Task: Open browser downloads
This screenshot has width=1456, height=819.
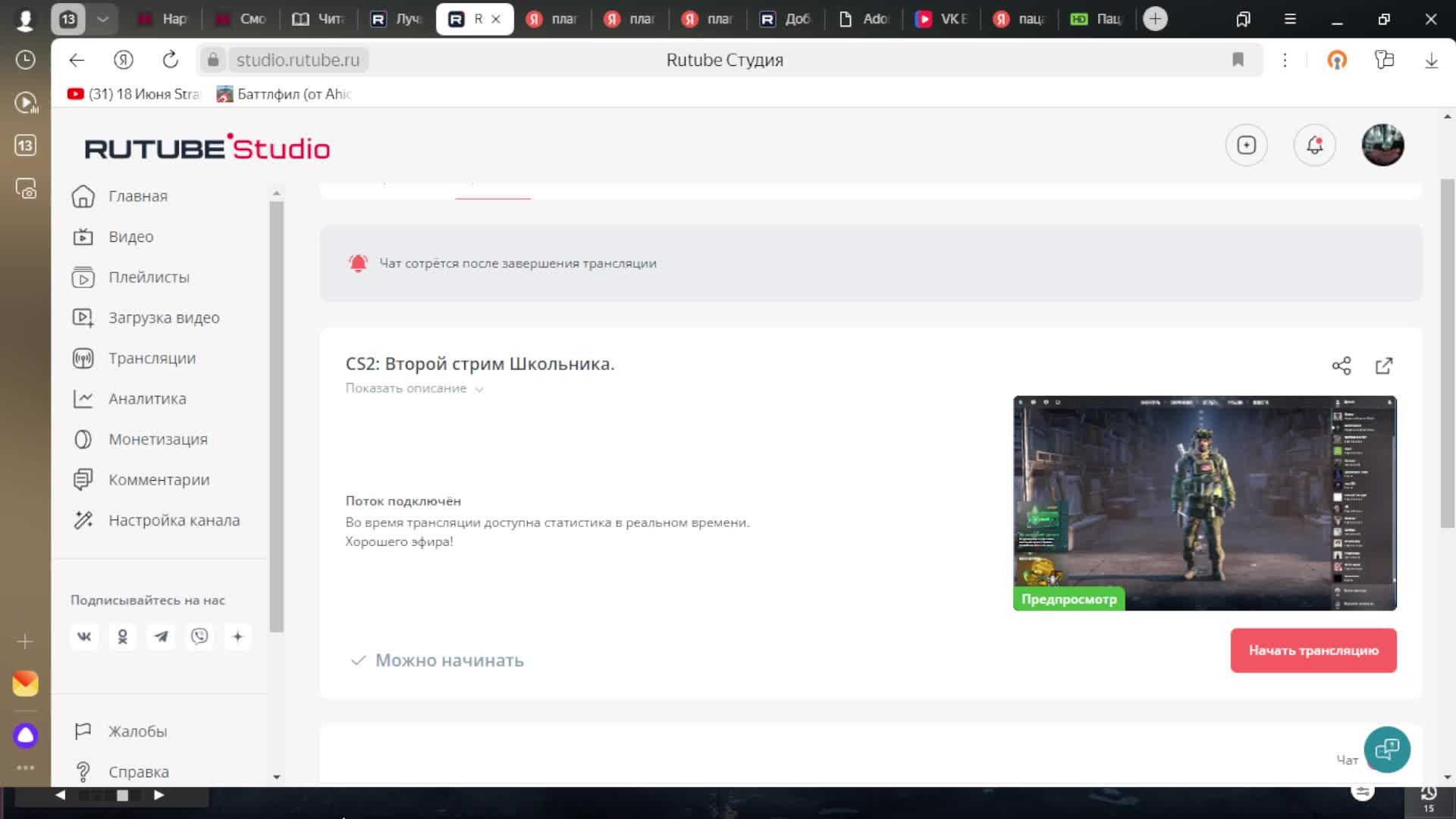Action: [1431, 60]
